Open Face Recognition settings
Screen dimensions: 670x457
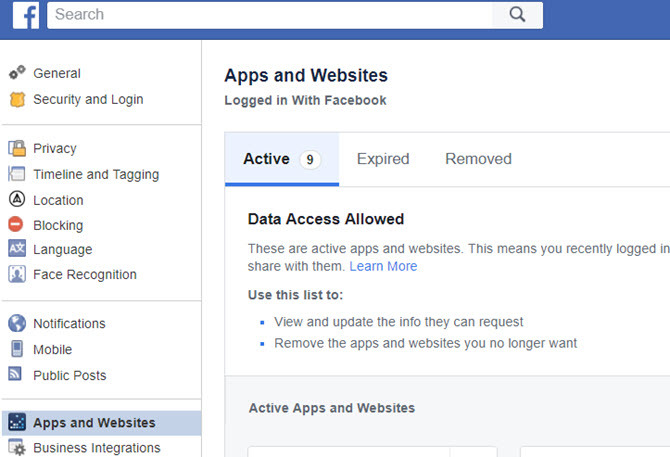point(85,275)
